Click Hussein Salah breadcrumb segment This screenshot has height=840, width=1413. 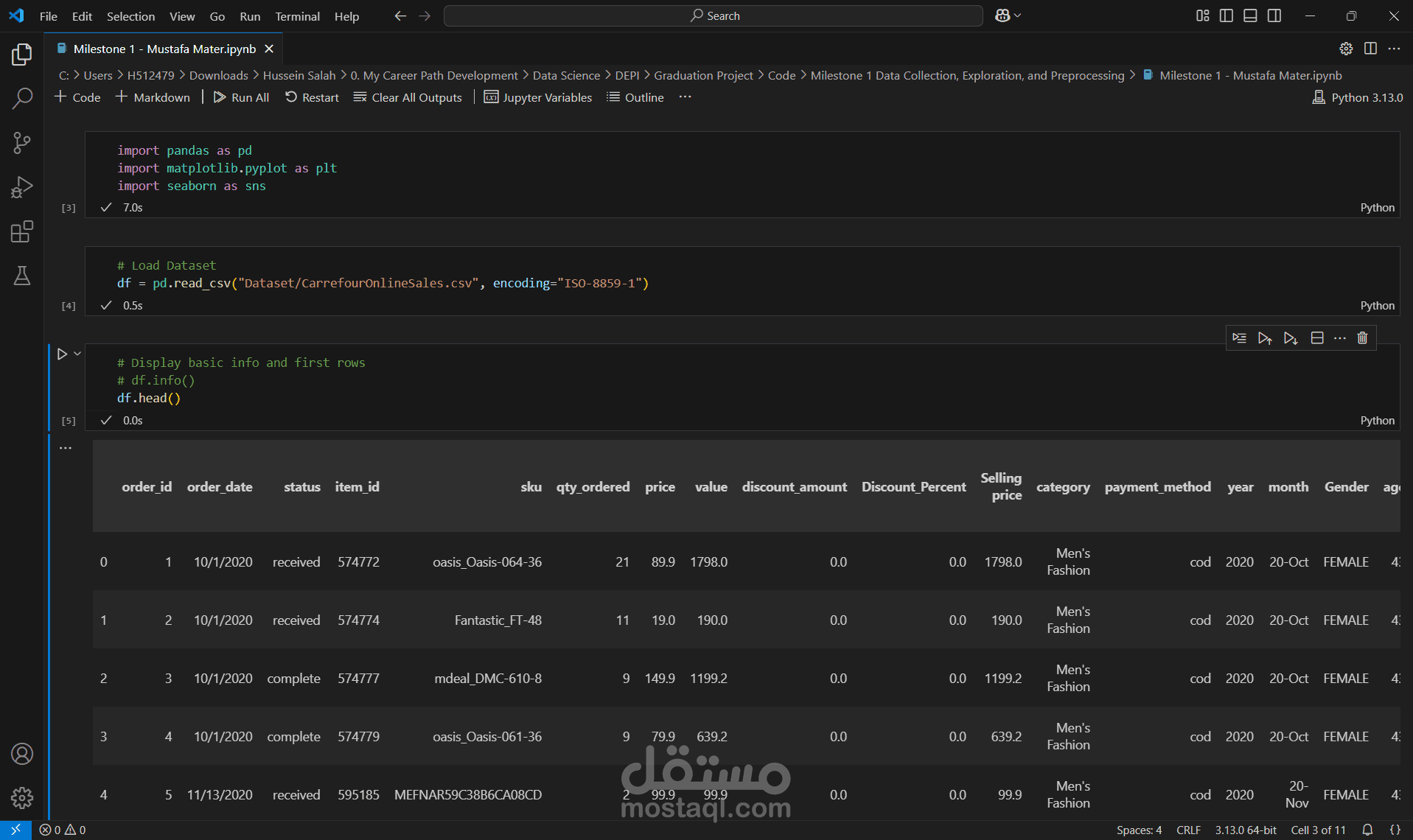[299, 75]
